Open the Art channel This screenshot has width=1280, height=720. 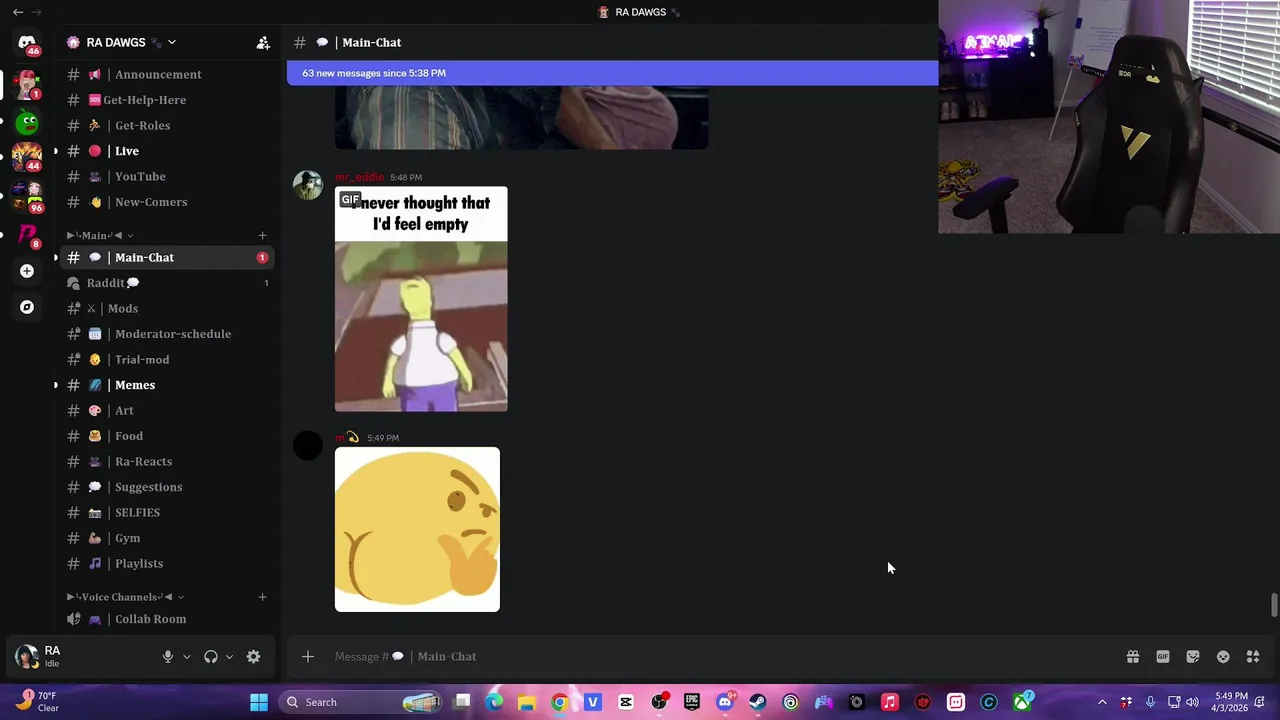point(167,410)
